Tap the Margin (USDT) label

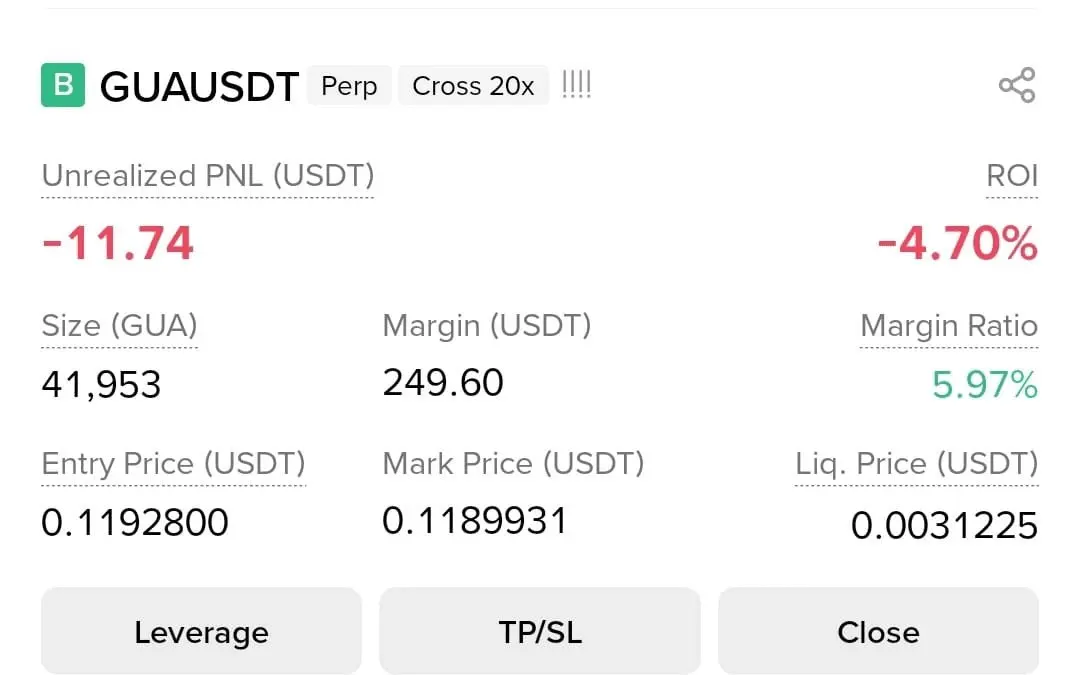(487, 326)
